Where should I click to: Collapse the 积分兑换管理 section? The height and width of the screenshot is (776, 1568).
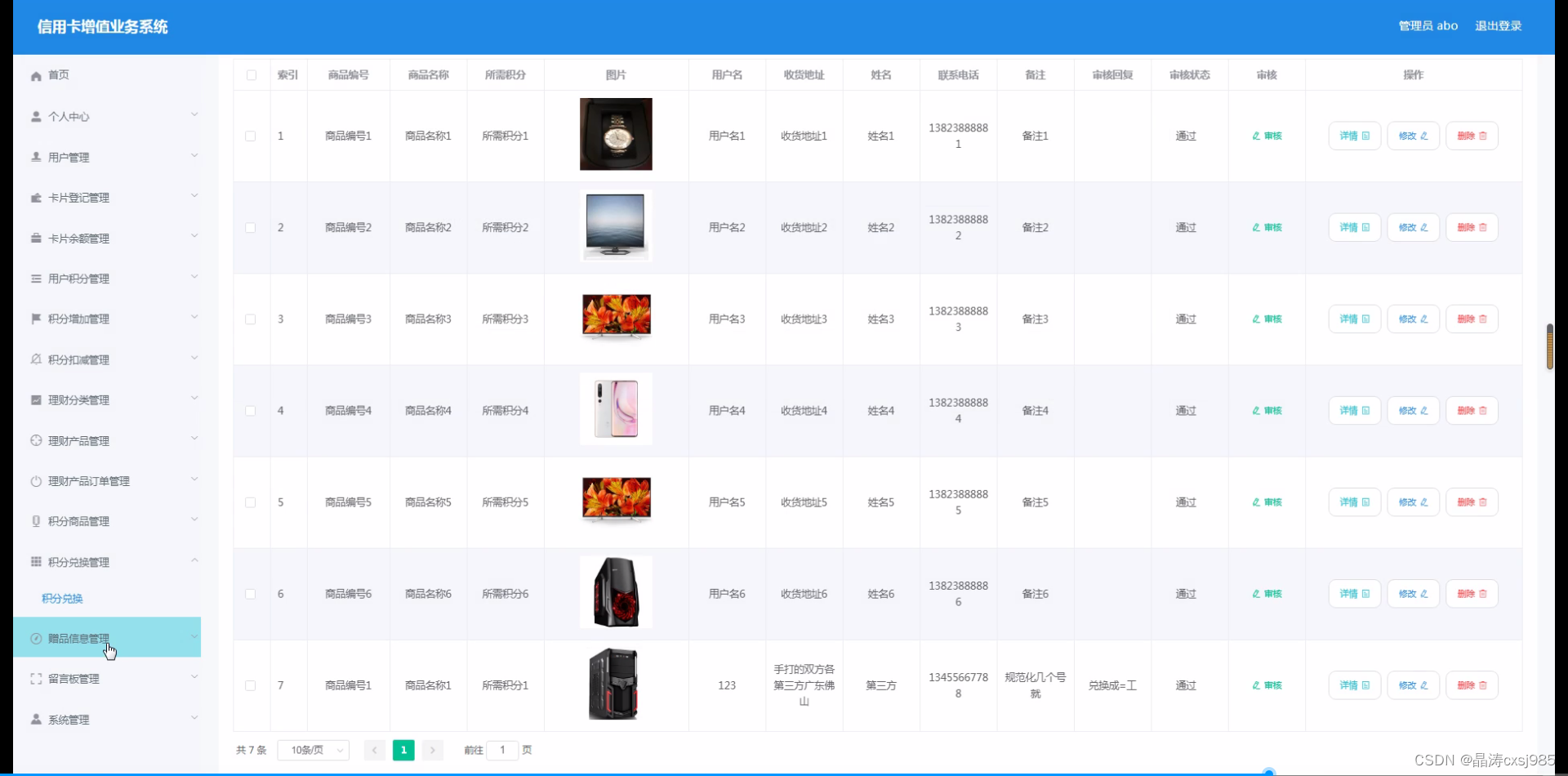pyautogui.click(x=194, y=560)
